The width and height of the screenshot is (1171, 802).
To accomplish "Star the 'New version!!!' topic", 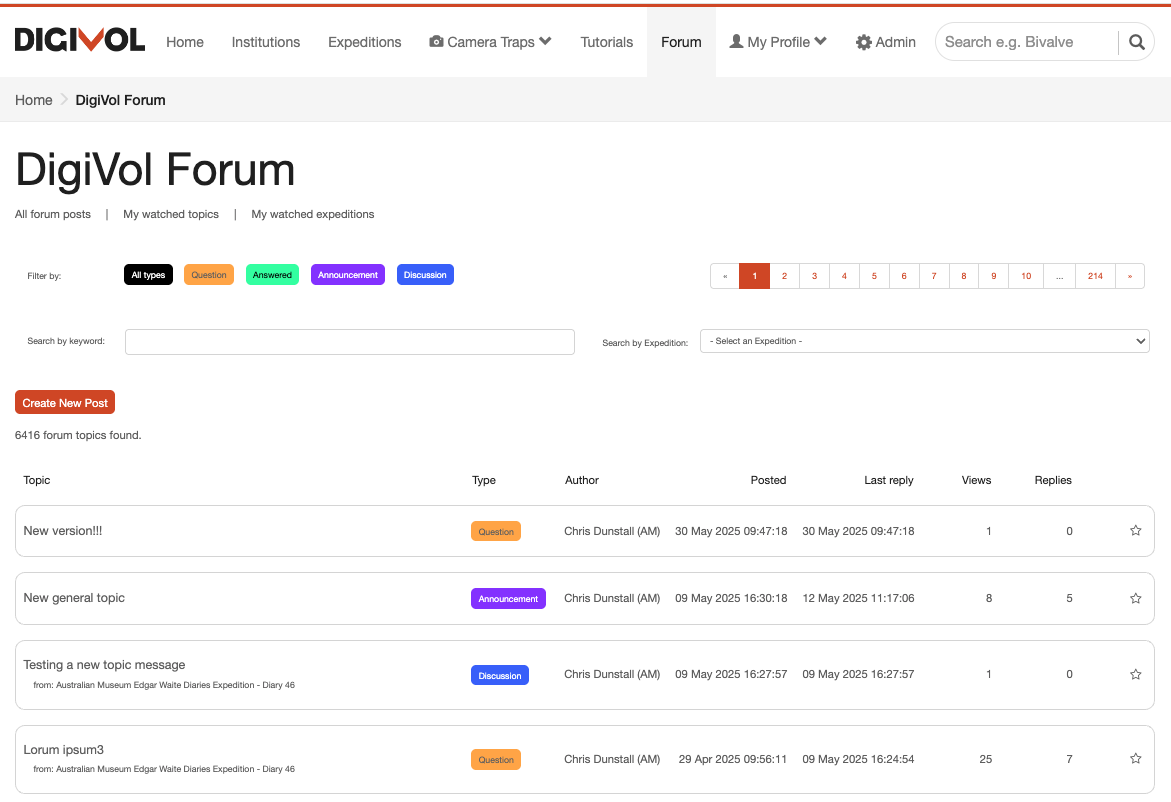I will pyautogui.click(x=1135, y=531).
